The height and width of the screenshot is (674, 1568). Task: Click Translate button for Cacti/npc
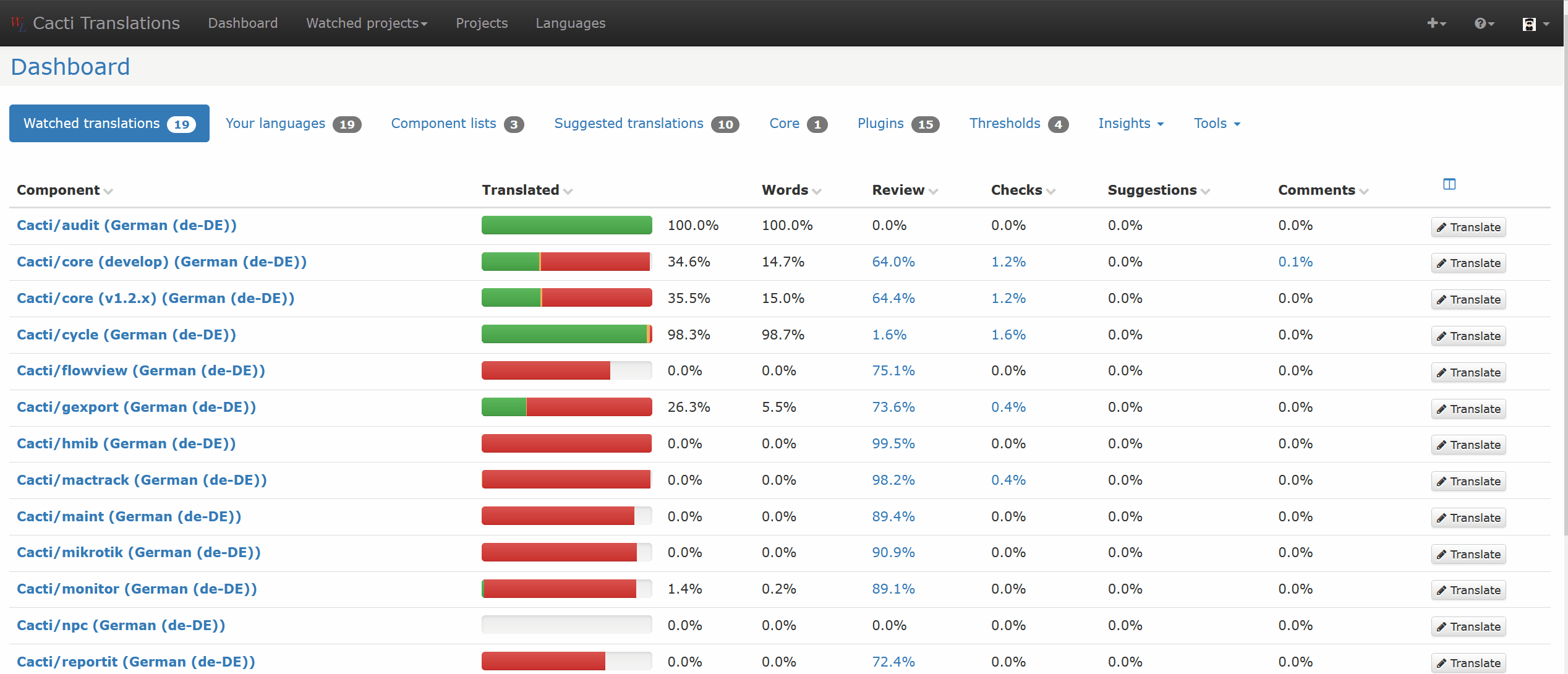tap(1468, 626)
